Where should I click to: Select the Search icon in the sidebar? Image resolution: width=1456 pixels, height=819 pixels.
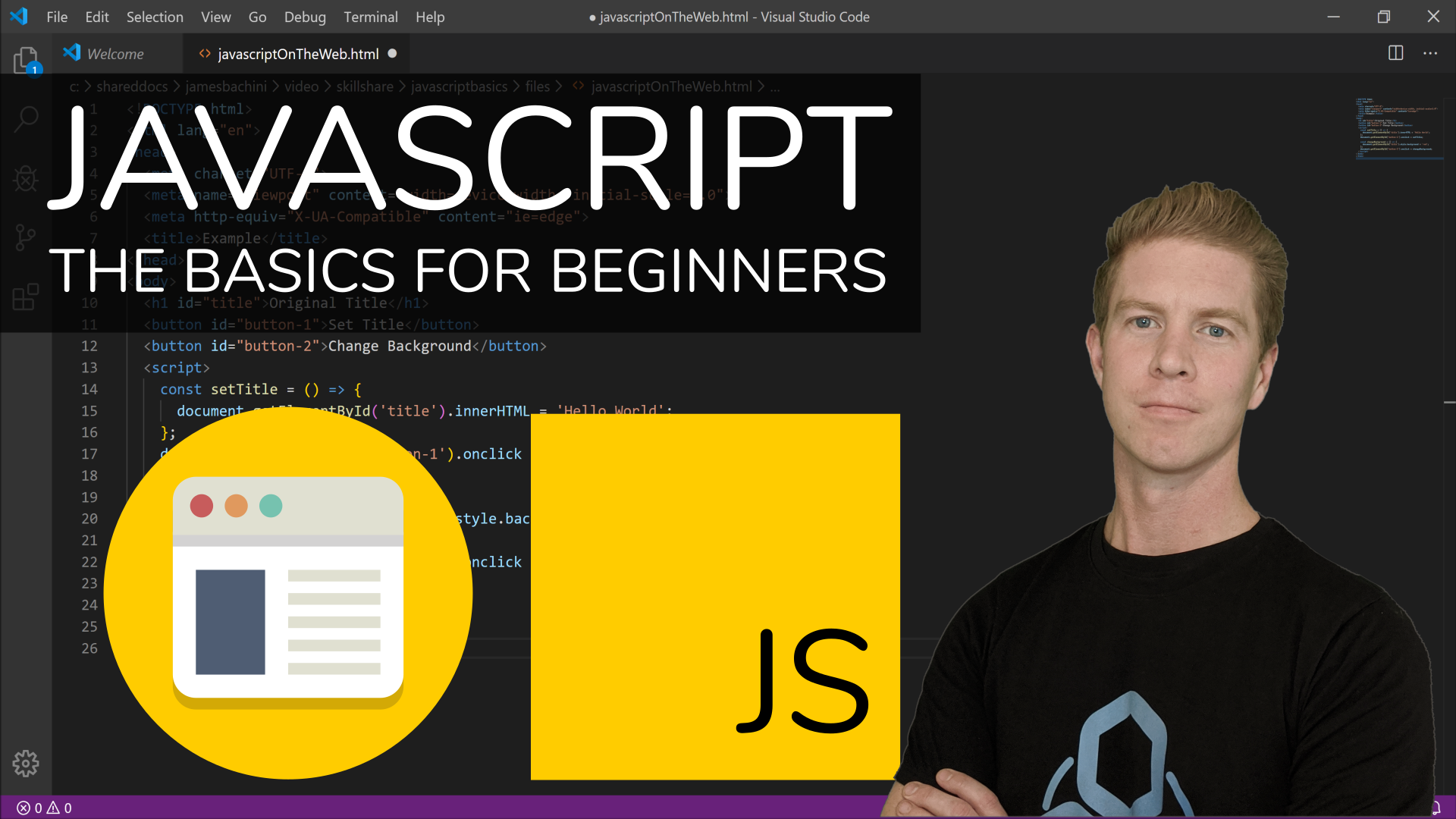pos(26,118)
